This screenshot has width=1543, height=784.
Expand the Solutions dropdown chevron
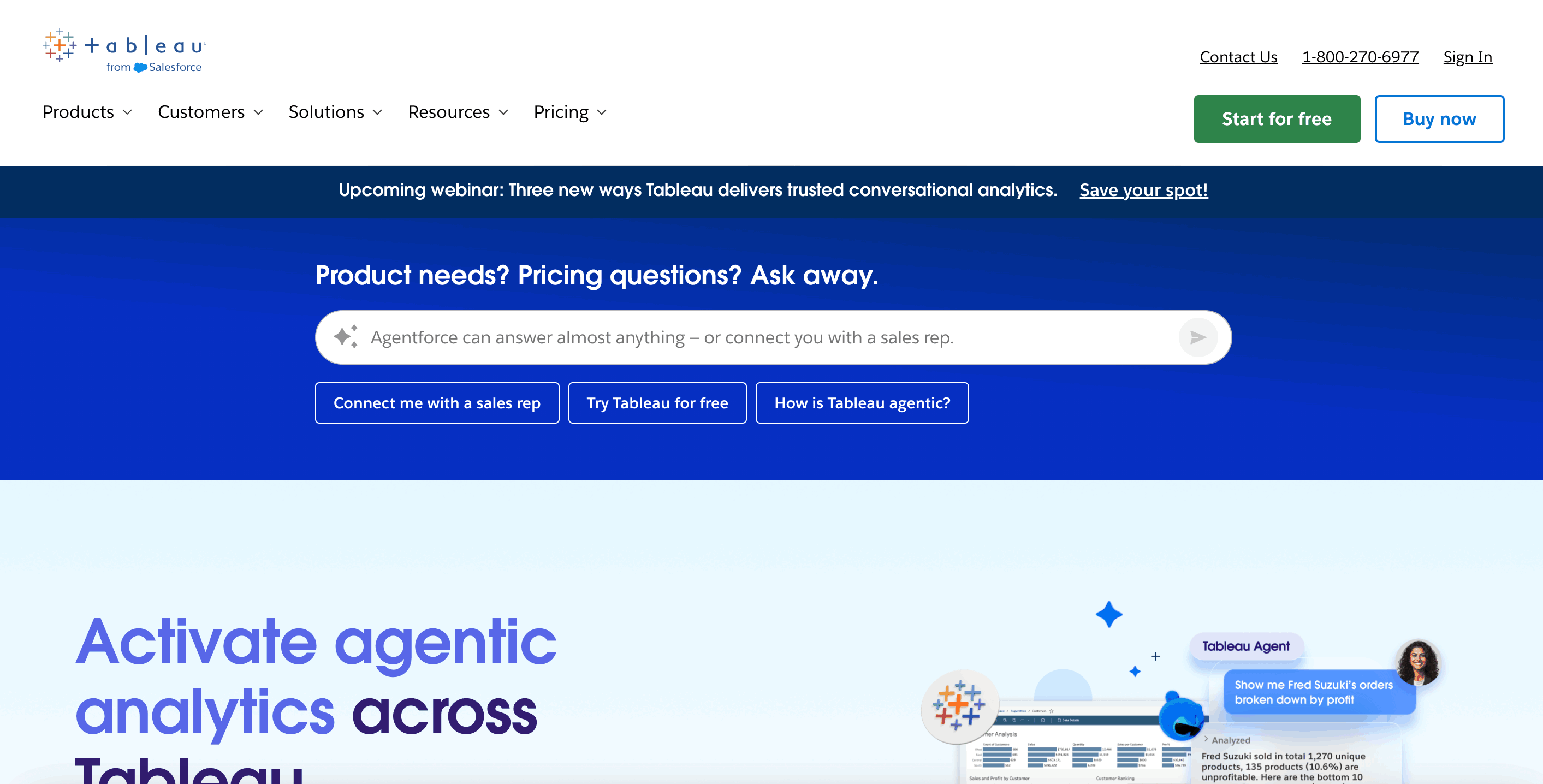pyautogui.click(x=377, y=112)
